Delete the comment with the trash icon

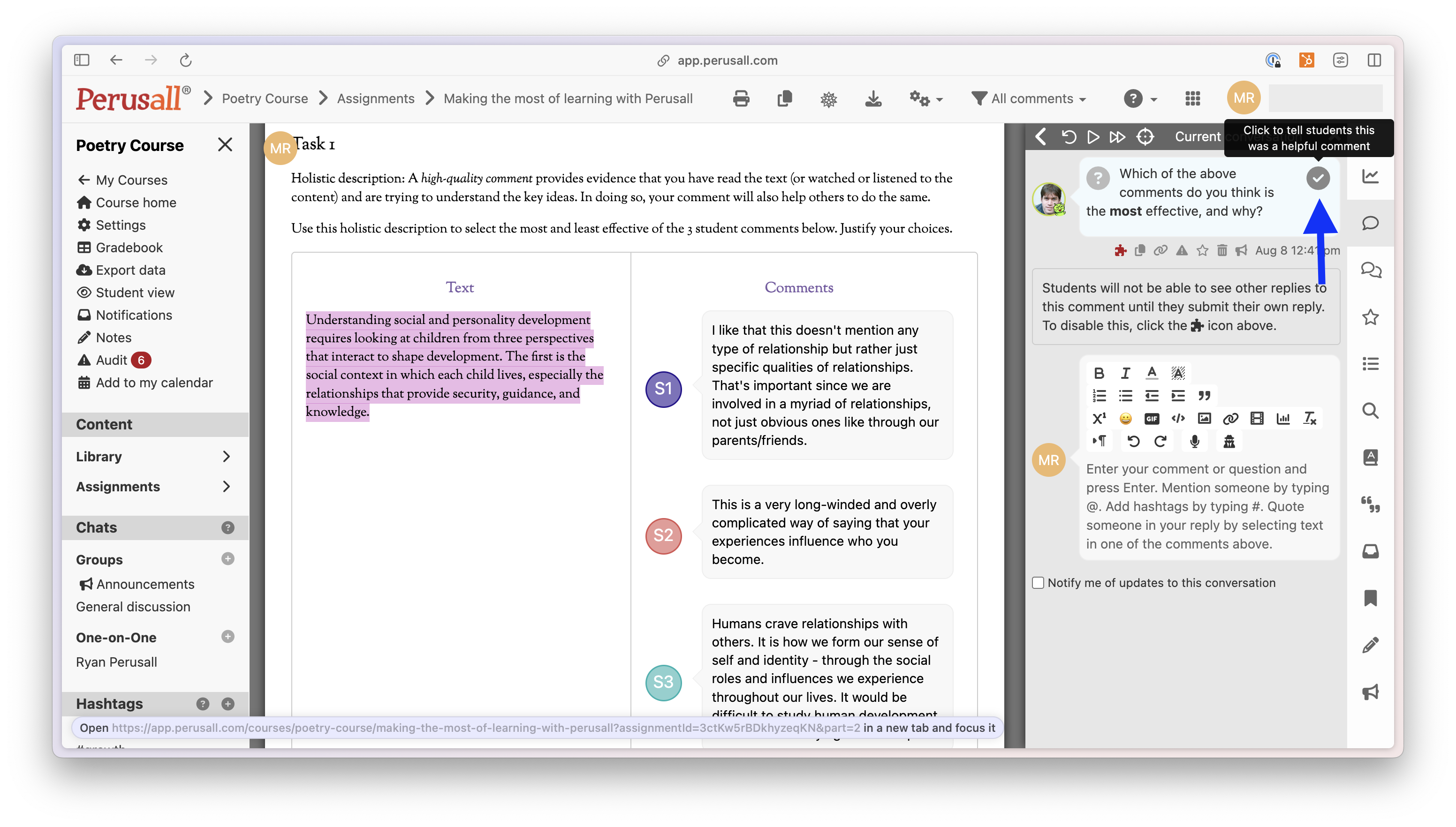click(1222, 250)
